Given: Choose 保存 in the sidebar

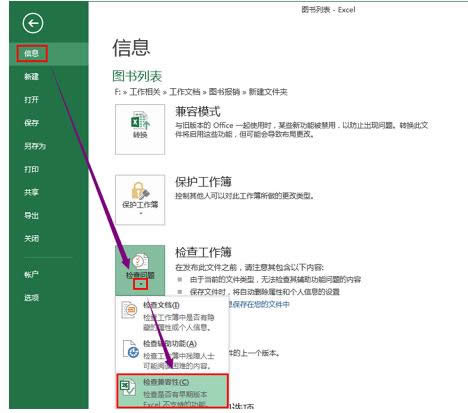Looking at the screenshot, I should coord(49,123).
